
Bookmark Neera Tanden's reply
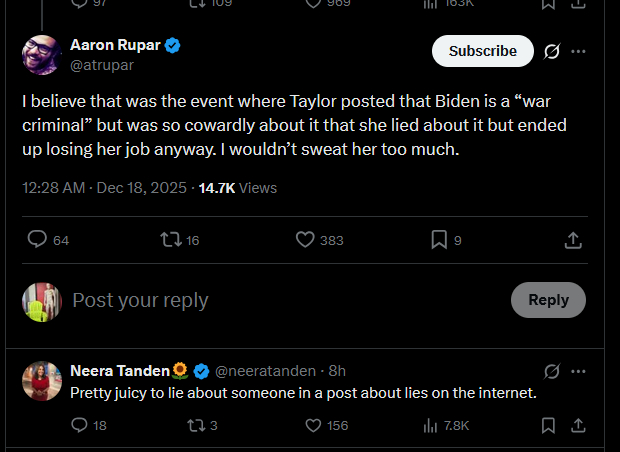[x=547, y=426]
